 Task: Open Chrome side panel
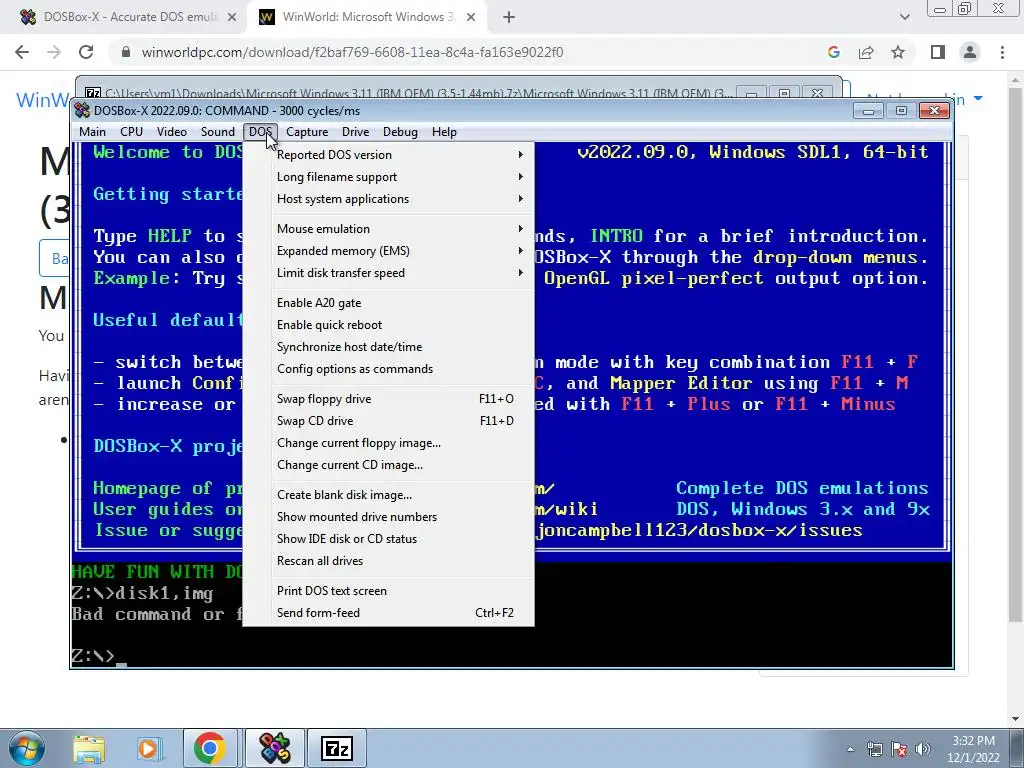tap(938, 52)
